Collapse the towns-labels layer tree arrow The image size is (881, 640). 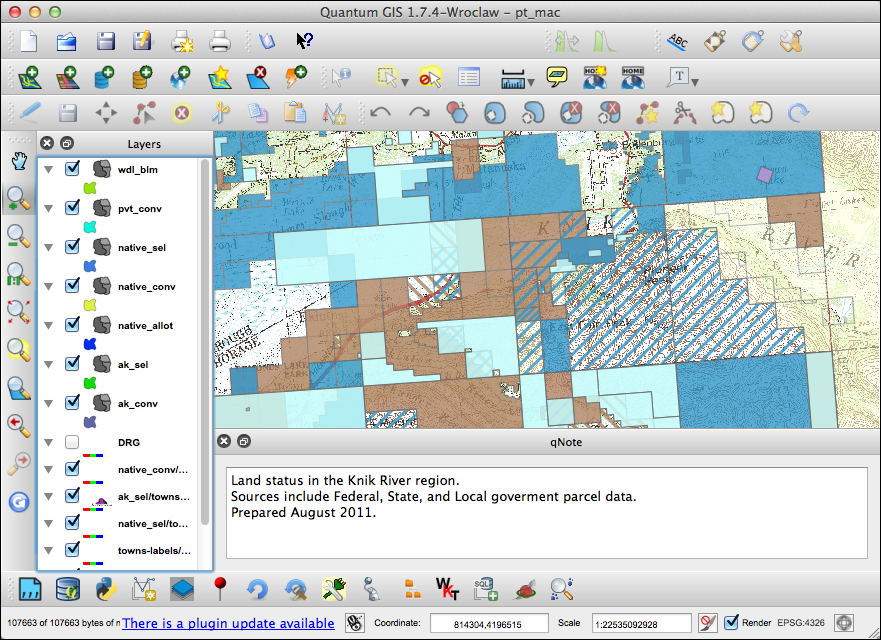(49, 551)
